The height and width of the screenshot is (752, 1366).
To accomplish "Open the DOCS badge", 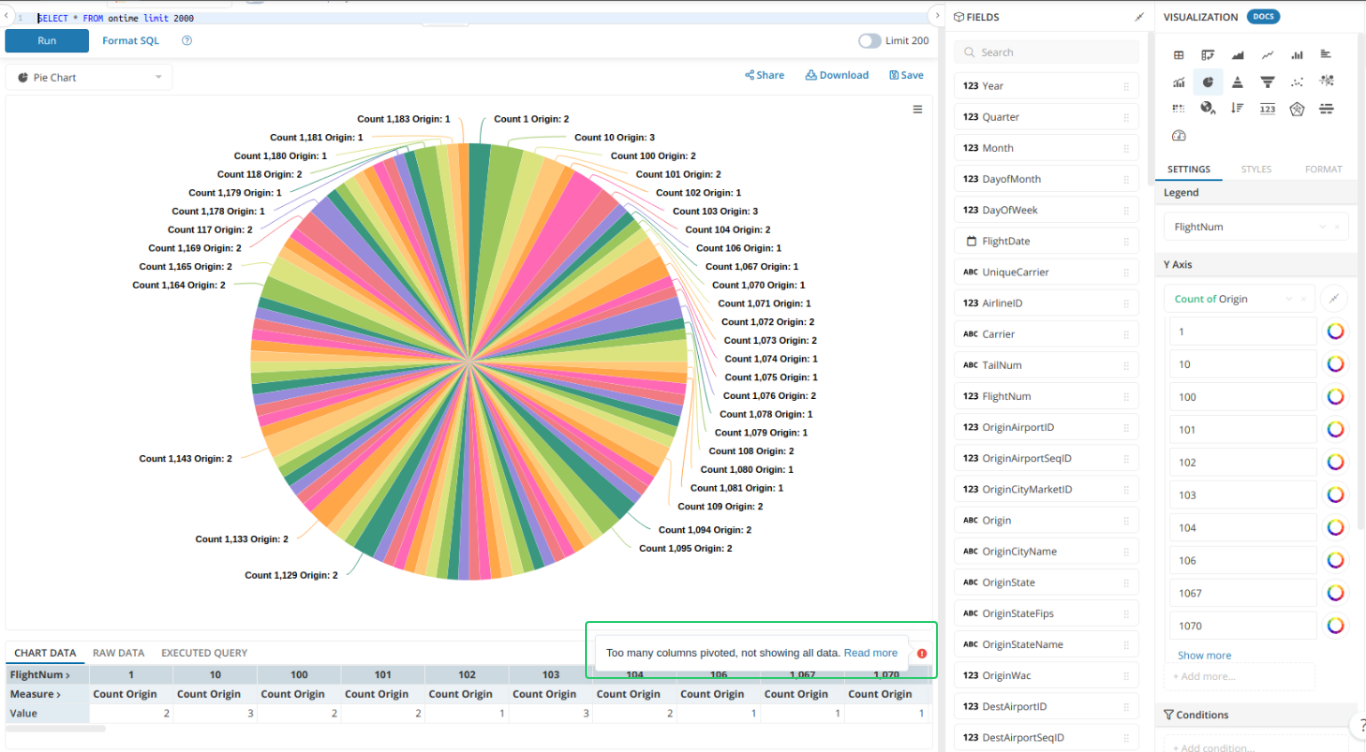I will (x=1263, y=17).
